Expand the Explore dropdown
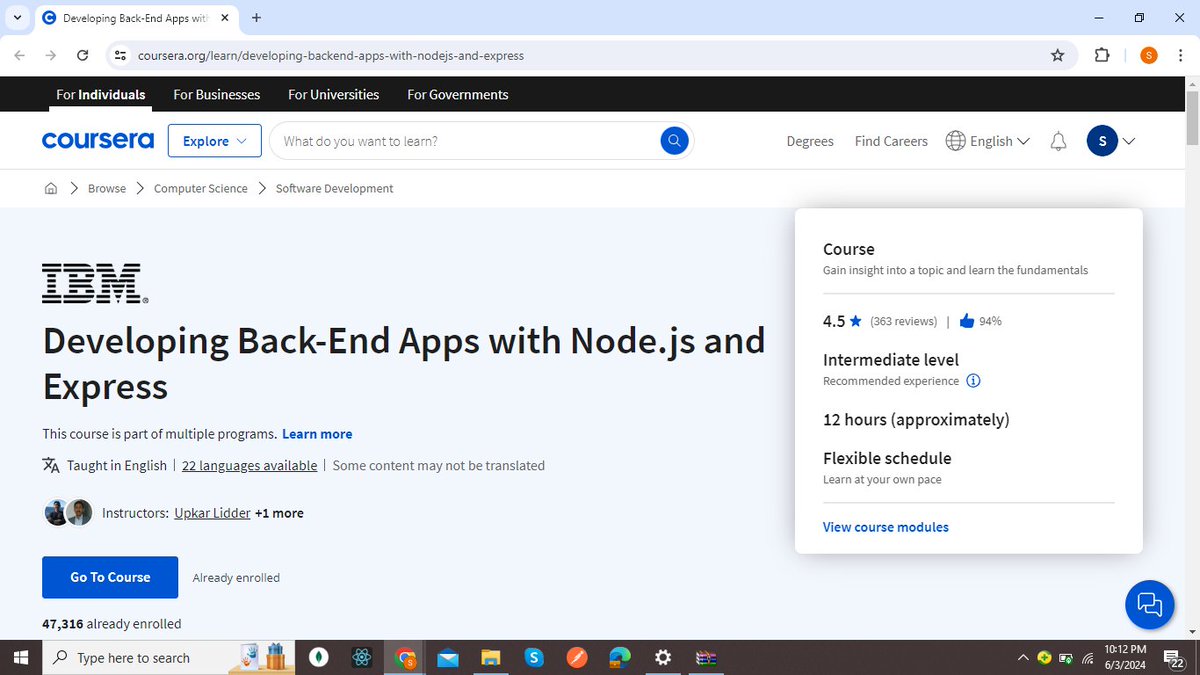This screenshot has width=1200, height=675. (214, 141)
